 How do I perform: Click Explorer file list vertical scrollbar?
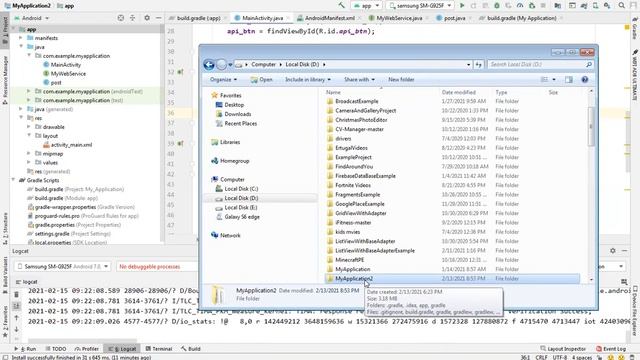click(x=591, y=127)
